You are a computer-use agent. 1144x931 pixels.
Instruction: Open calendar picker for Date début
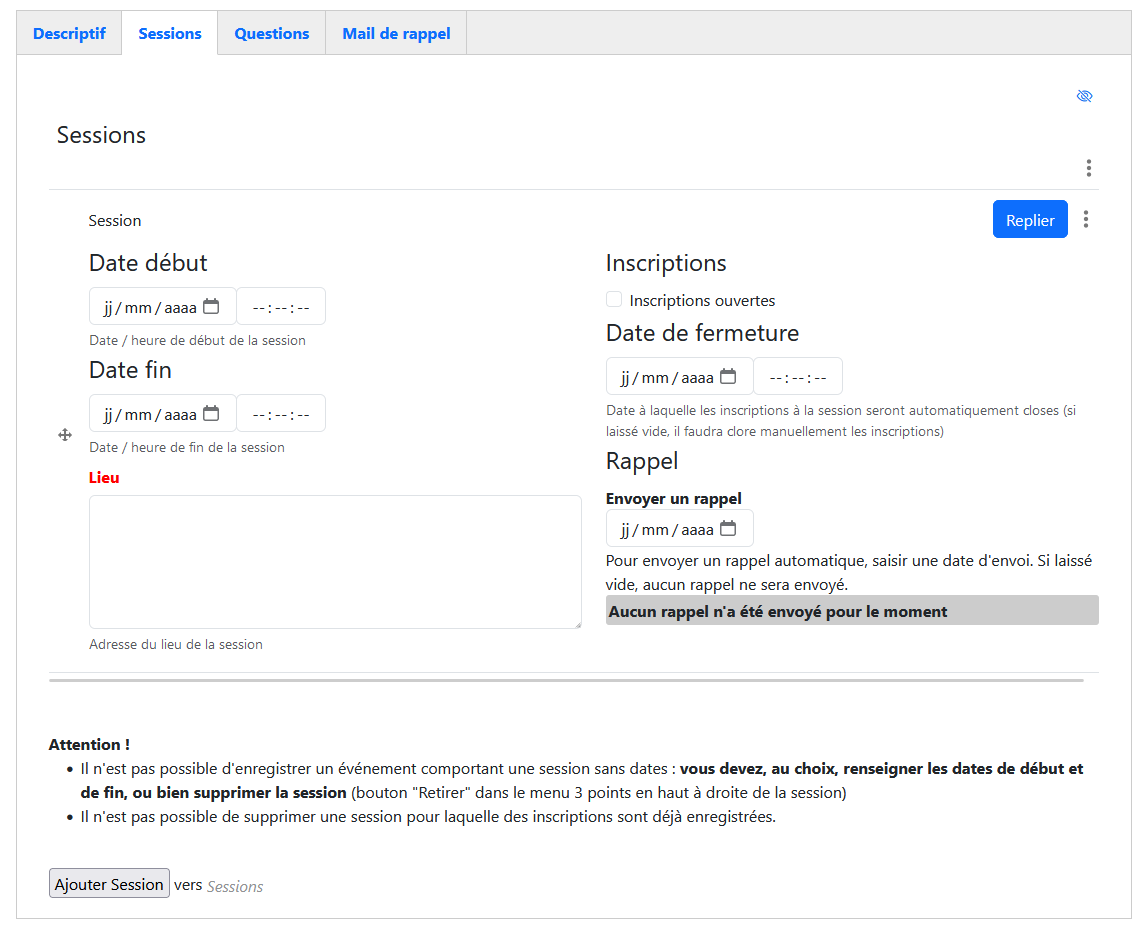pos(211,307)
